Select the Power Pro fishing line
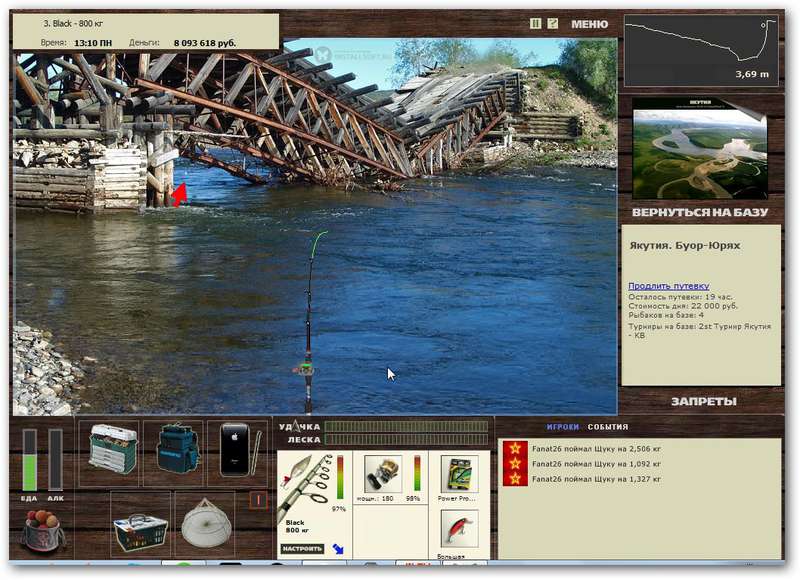 point(459,474)
